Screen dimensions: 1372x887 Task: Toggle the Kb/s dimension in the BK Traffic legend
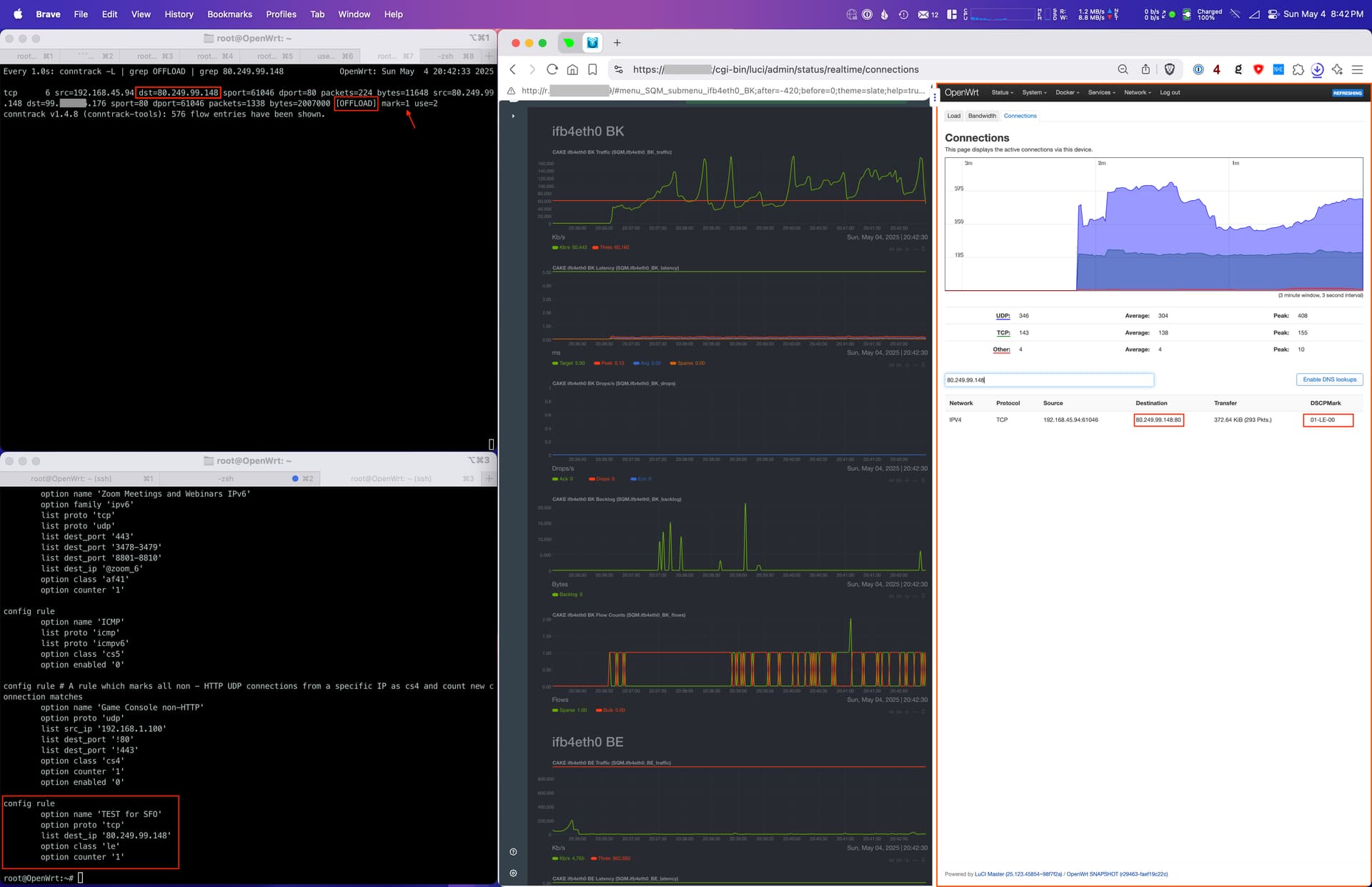[x=570, y=247]
